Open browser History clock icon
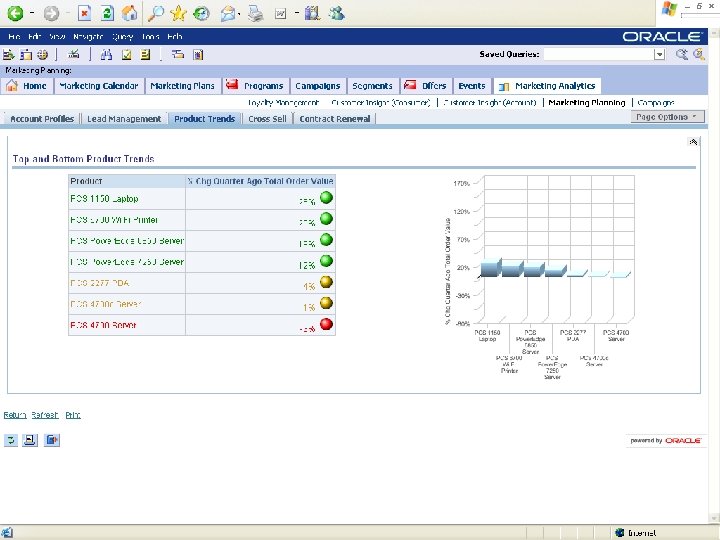This screenshot has width=720, height=540. click(201, 14)
